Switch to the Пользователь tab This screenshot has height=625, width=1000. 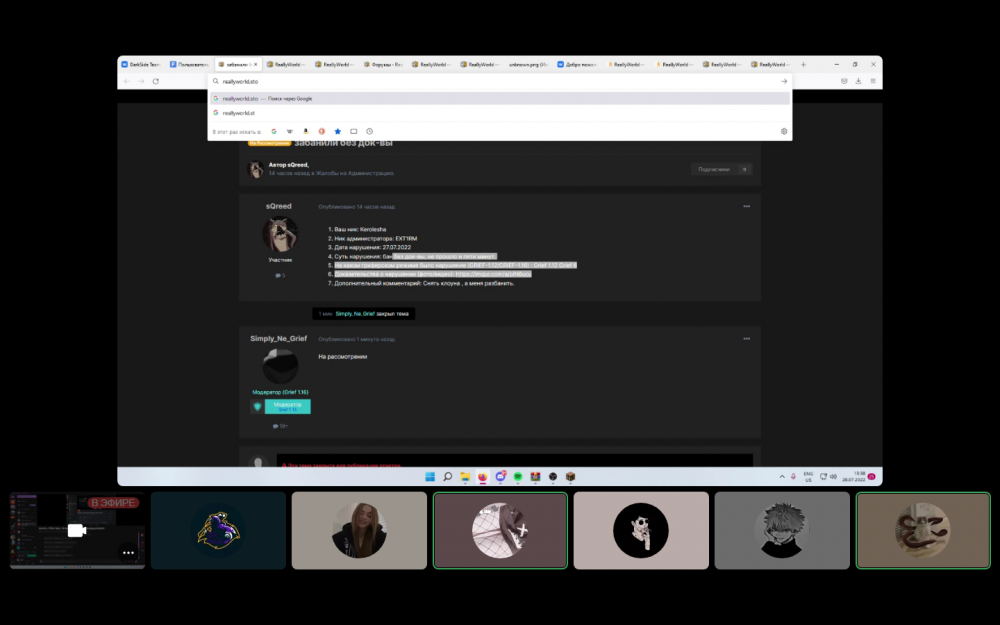click(x=189, y=64)
